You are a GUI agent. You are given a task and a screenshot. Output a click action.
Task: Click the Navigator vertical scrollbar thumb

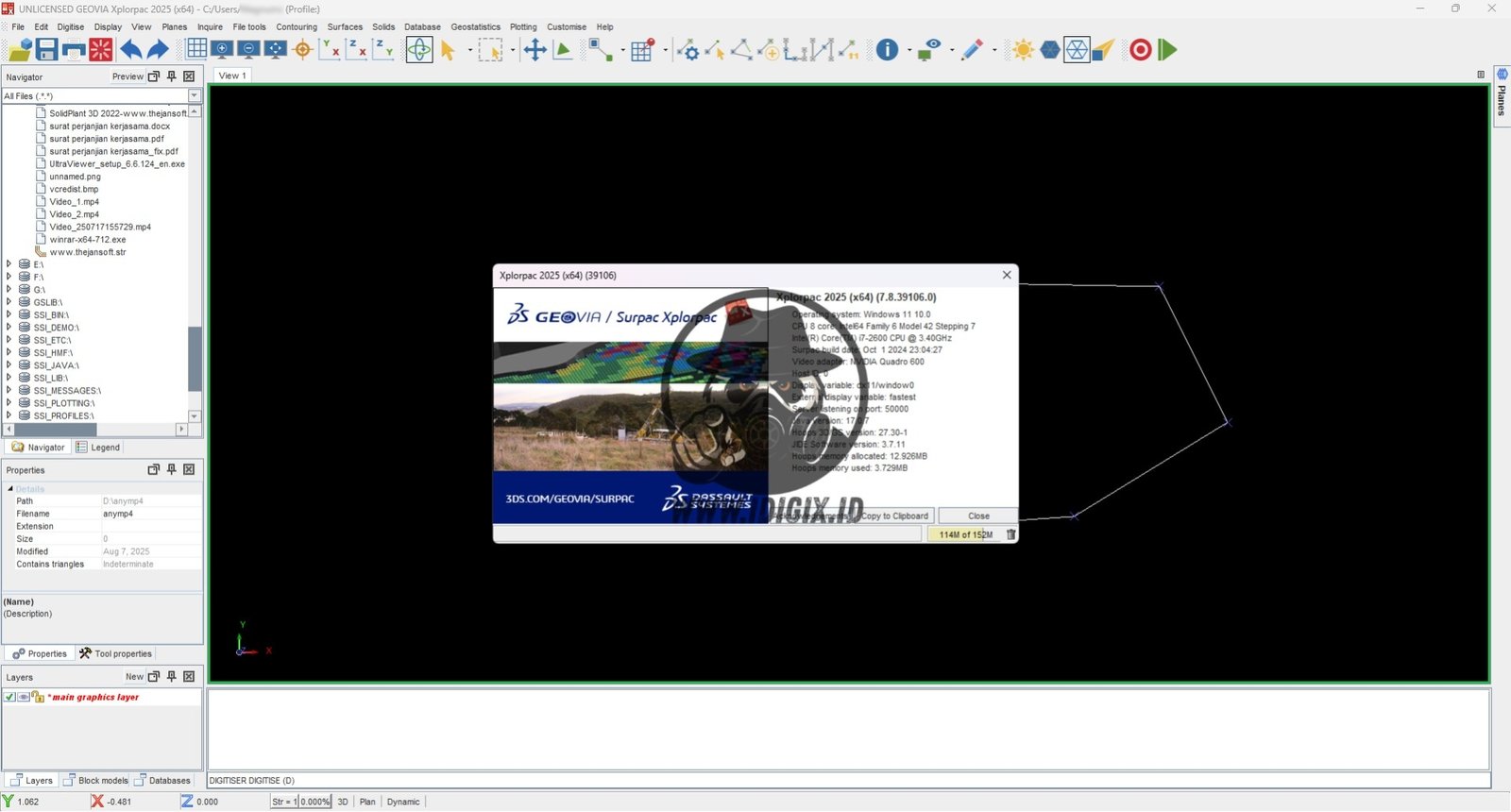click(x=195, y=359)
